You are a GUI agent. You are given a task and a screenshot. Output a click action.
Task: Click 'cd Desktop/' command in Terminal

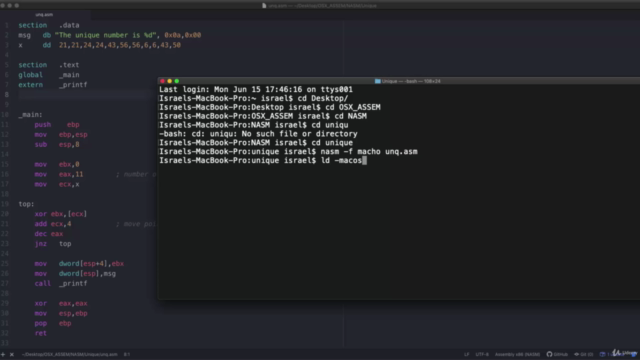(x=322, y=98)
